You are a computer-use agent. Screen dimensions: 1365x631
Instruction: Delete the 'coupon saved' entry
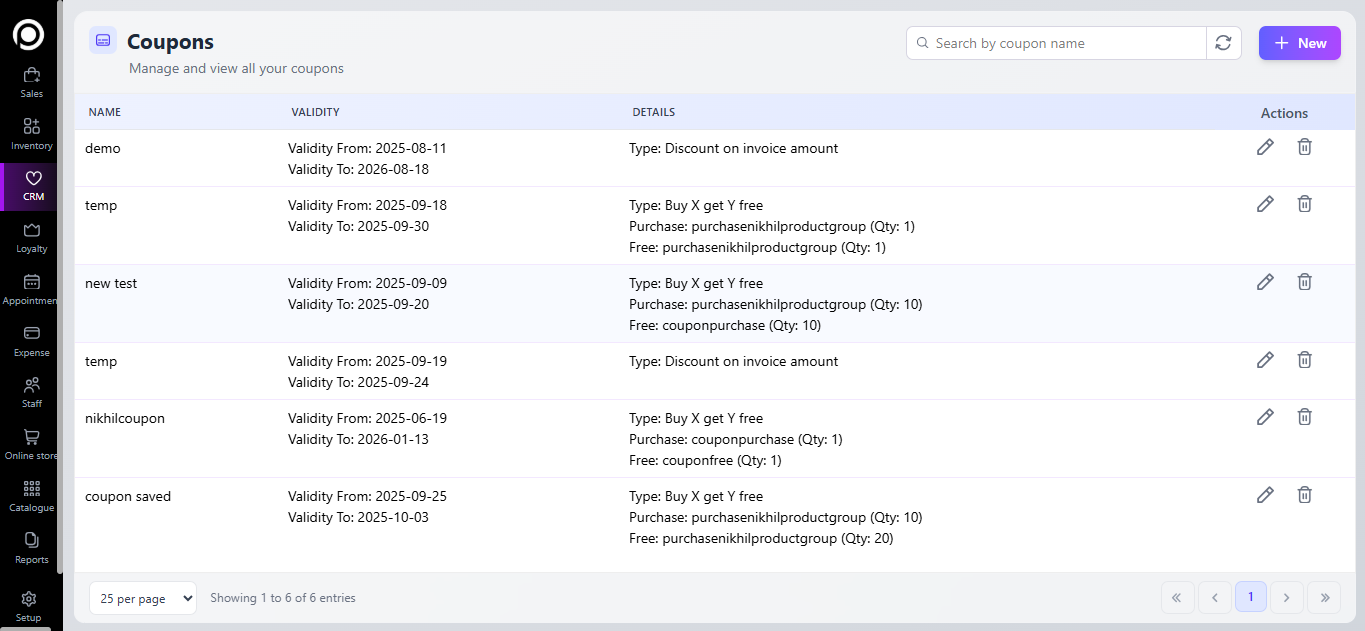click(x=1304, y=495)
